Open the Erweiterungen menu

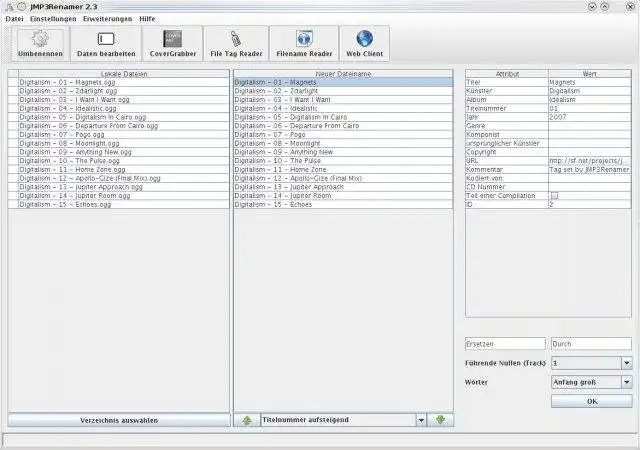107,19
